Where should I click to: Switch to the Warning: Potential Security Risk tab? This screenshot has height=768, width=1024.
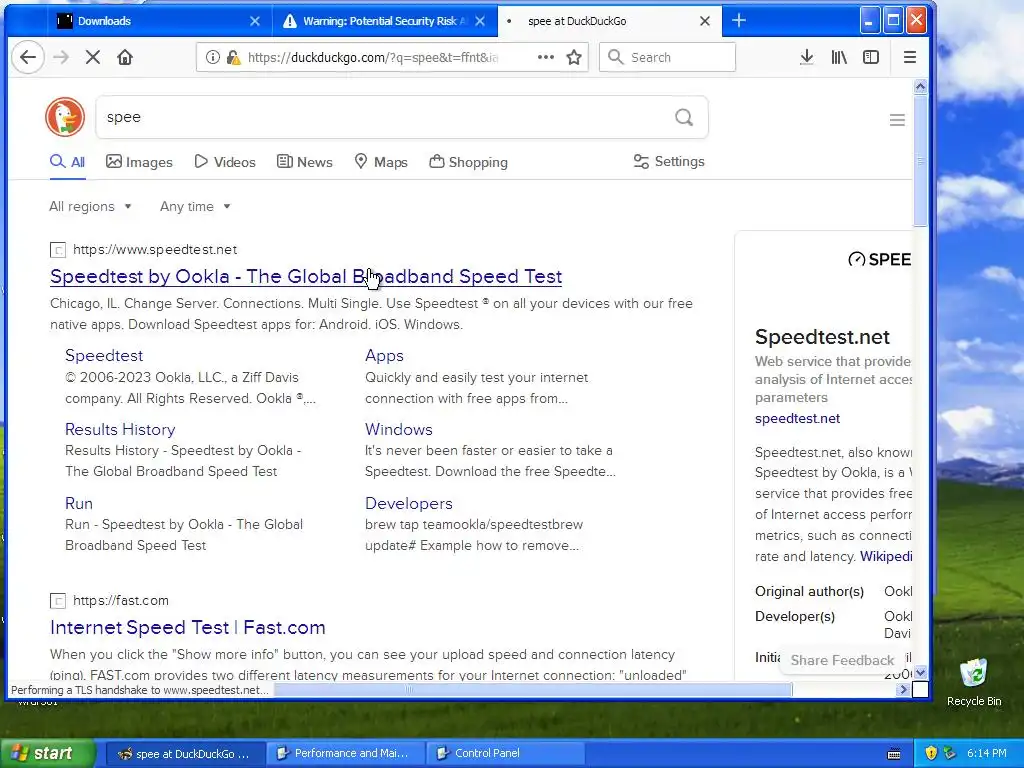pyautogui.click(x=385, y=21)
